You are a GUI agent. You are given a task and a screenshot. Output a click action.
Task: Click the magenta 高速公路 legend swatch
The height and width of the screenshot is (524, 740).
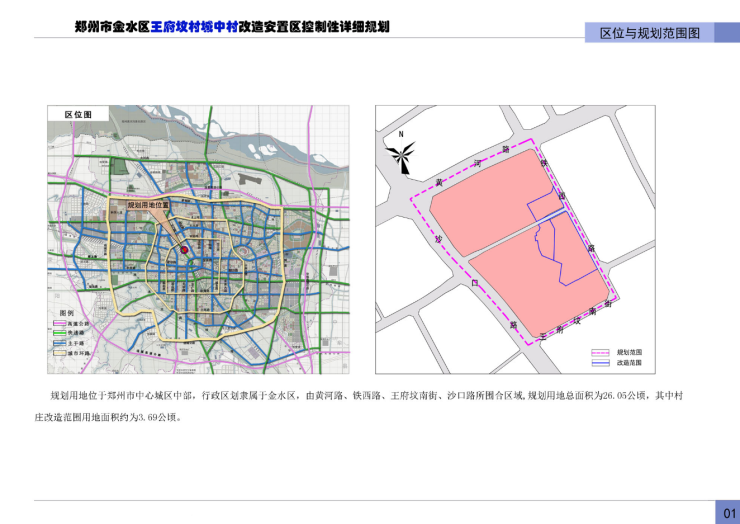59,324
